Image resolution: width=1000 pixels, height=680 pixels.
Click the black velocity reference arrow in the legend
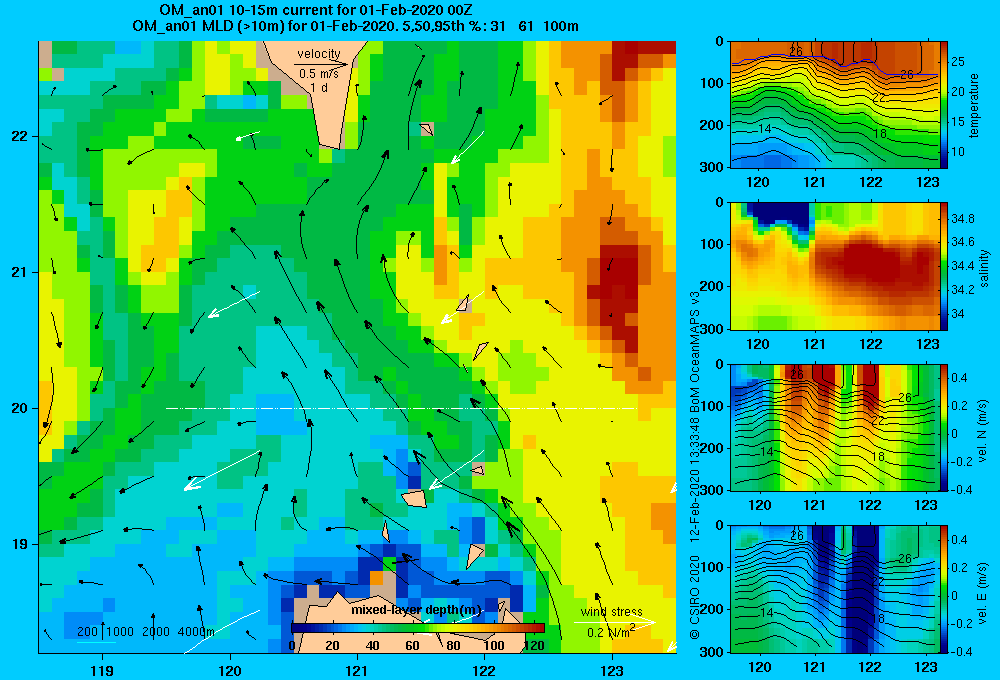(x=322, y=64)
